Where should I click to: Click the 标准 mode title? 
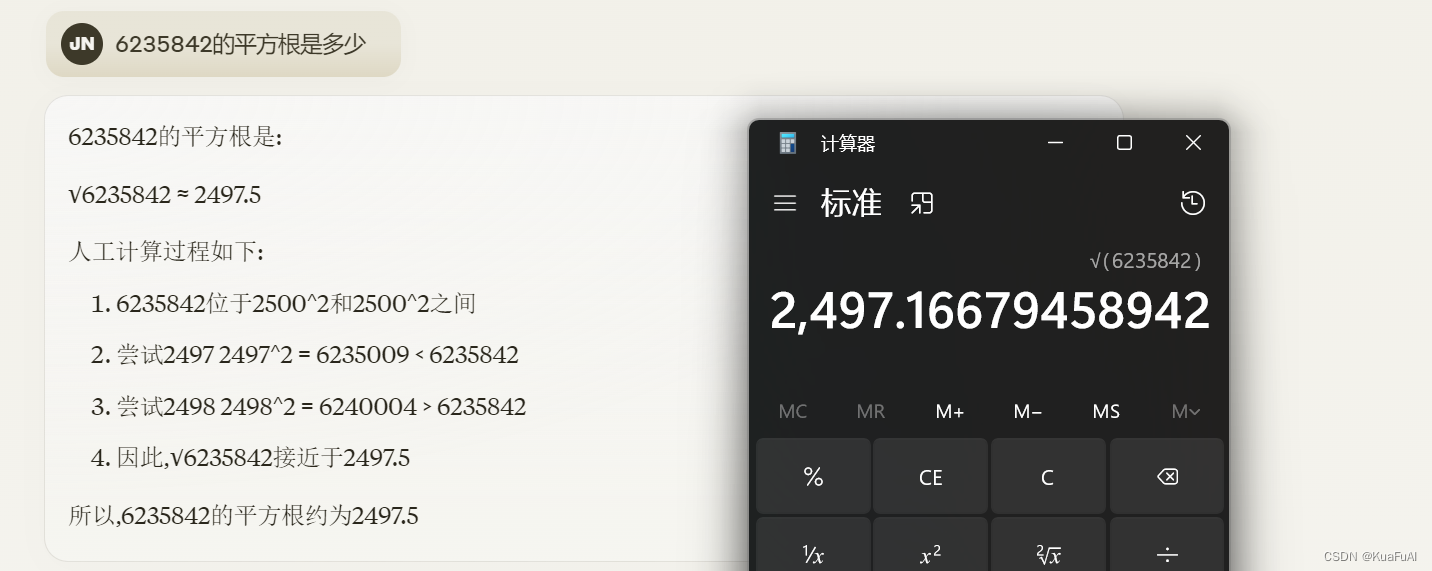[851, 203]
